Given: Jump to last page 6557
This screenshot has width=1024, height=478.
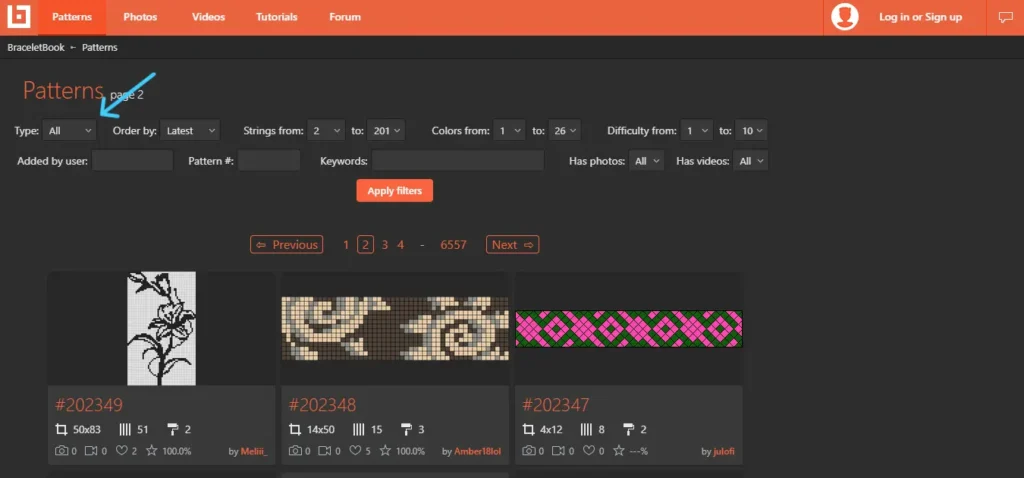Looking at the screenshot, I should pyautogui.click(x=453, y=245).
